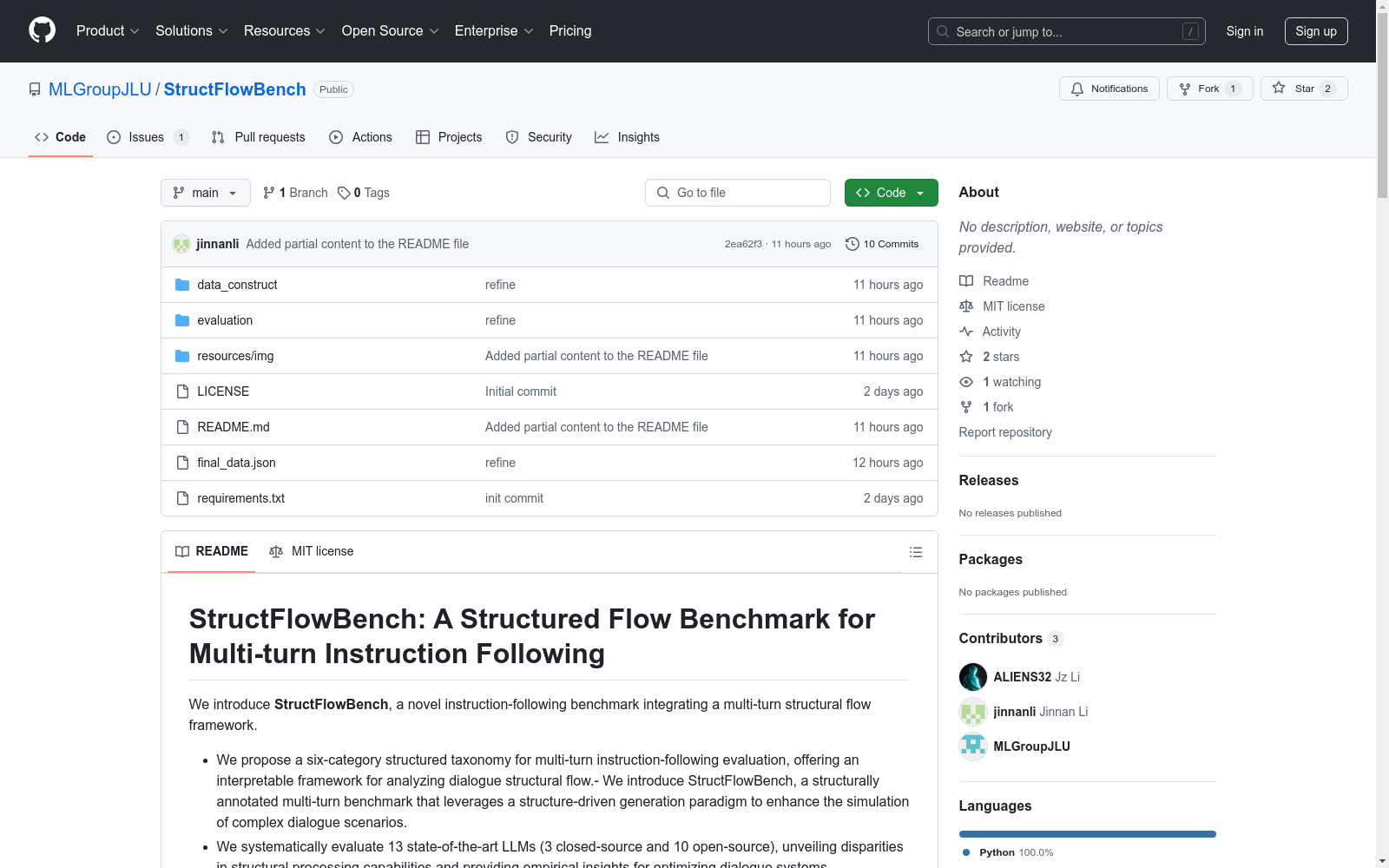Click the README.md file icon
The image size is (1389, 868).
click(182, 427)
